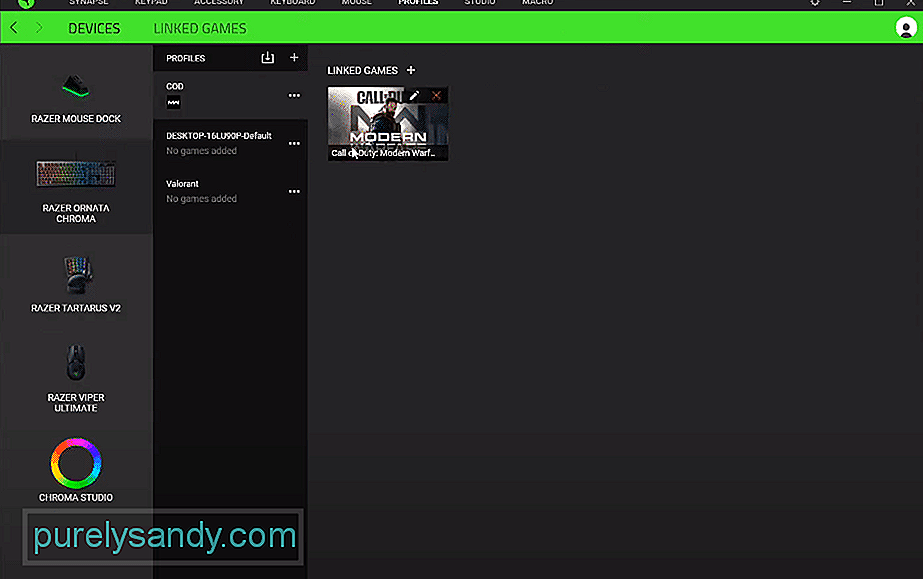Viewport: 923px width, 579px height.
Task: Switch to the Linked Games tab
Action: (x=200, y=28)
